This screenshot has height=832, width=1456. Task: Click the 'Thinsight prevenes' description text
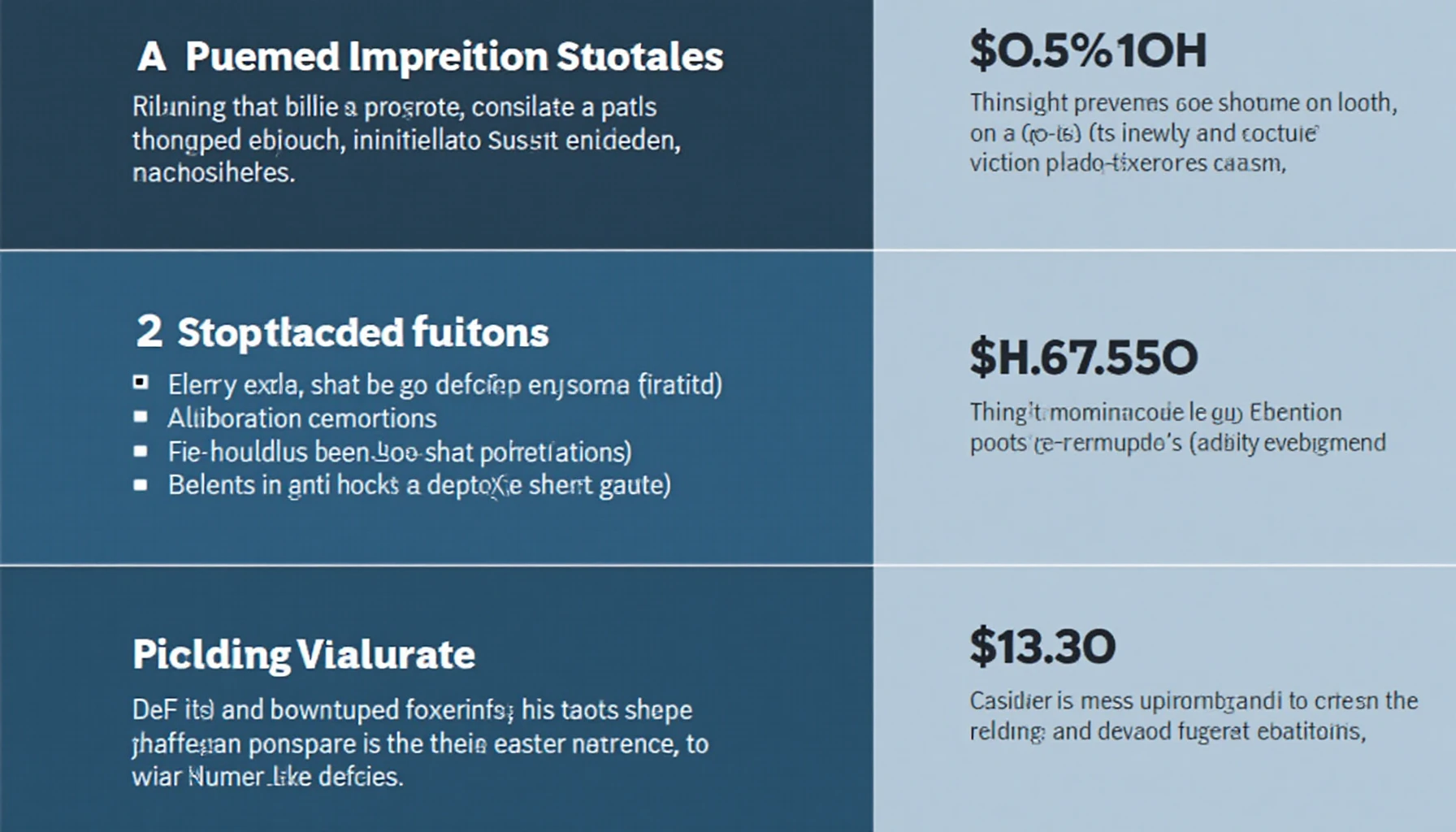tap(1184, 132)
